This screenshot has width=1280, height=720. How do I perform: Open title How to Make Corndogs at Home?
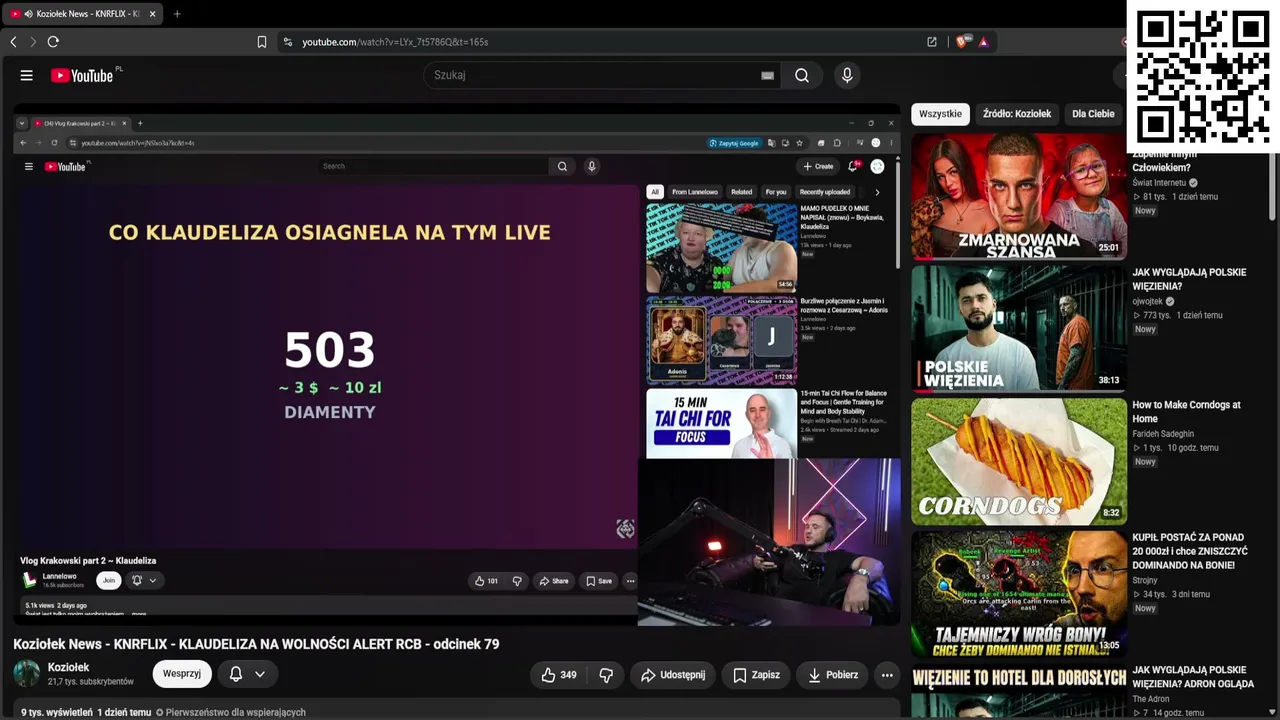click(1186, 412)
